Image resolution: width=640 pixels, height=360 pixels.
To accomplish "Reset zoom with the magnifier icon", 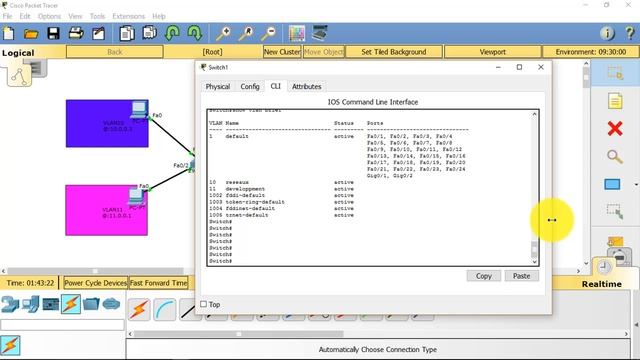I will tap(246, 33).
